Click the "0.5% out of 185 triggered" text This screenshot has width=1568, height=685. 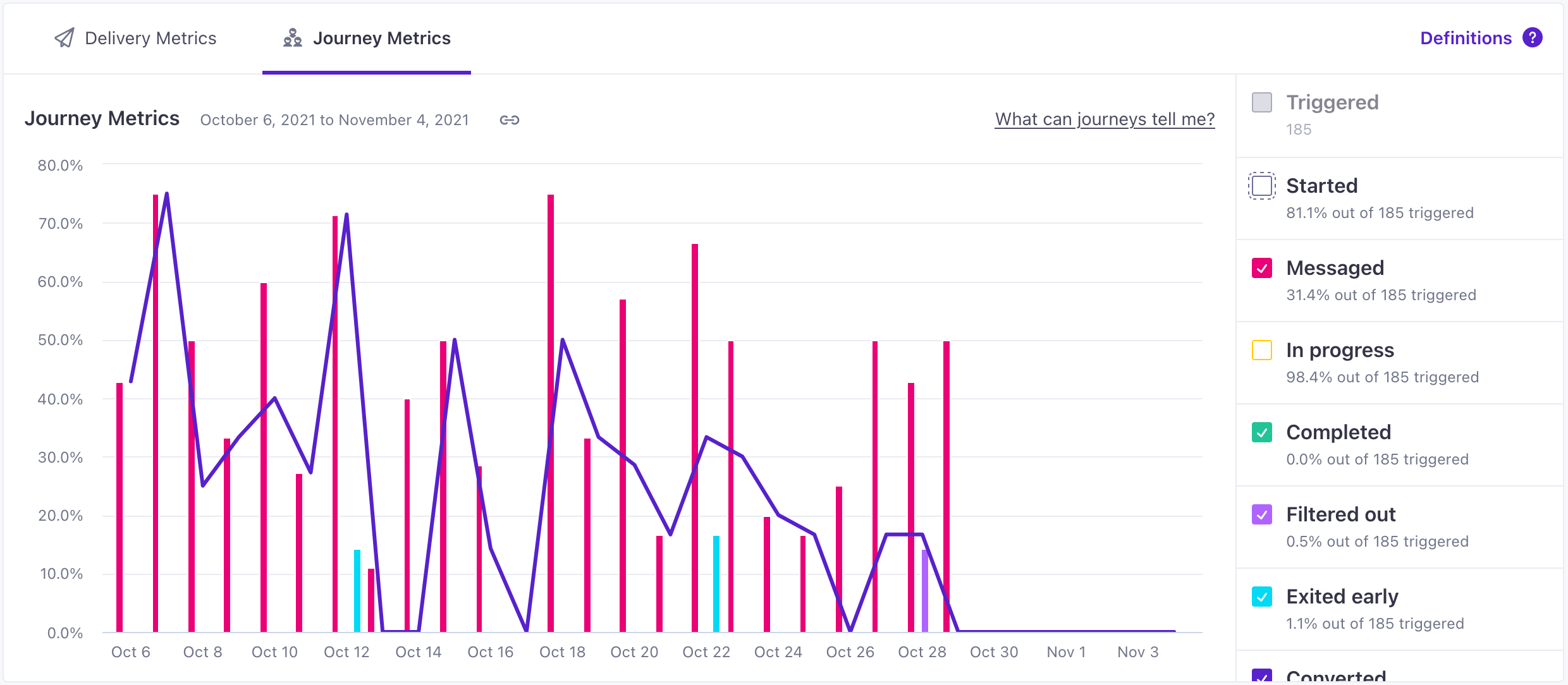(1377, 542)
